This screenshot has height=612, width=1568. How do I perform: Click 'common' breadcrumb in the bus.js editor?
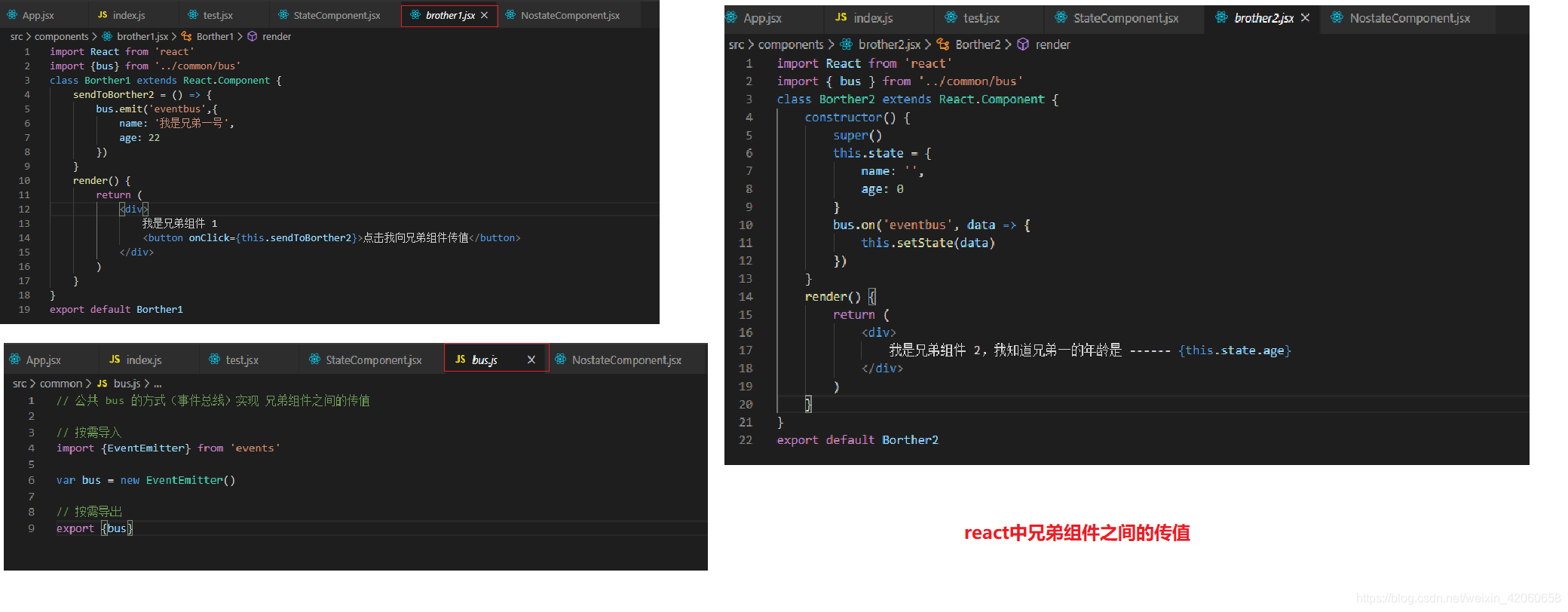(x=61, y=384)
